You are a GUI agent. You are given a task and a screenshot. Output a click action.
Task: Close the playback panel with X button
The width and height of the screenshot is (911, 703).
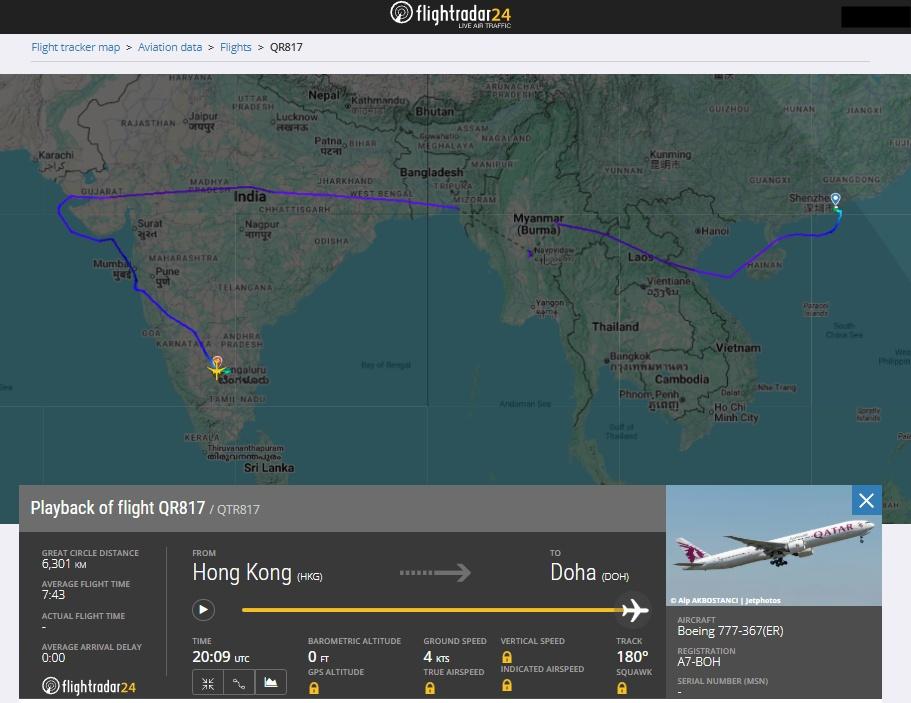coord(866,501)
